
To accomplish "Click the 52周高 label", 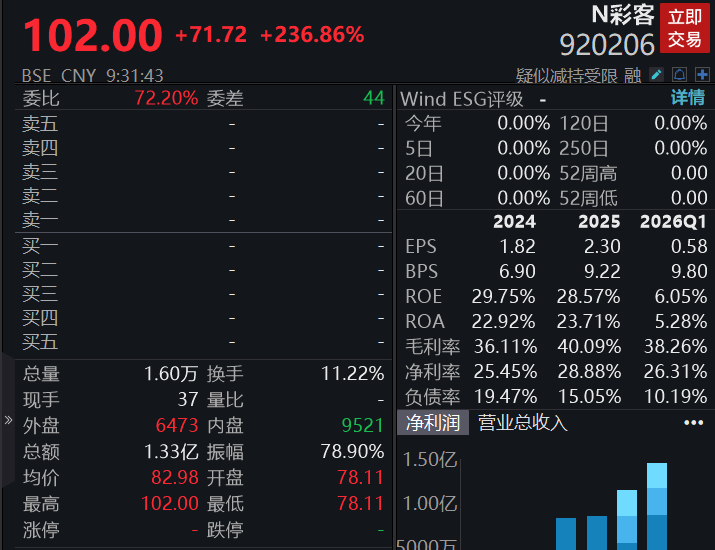I will pyautogui.click(x=588, y=174).
